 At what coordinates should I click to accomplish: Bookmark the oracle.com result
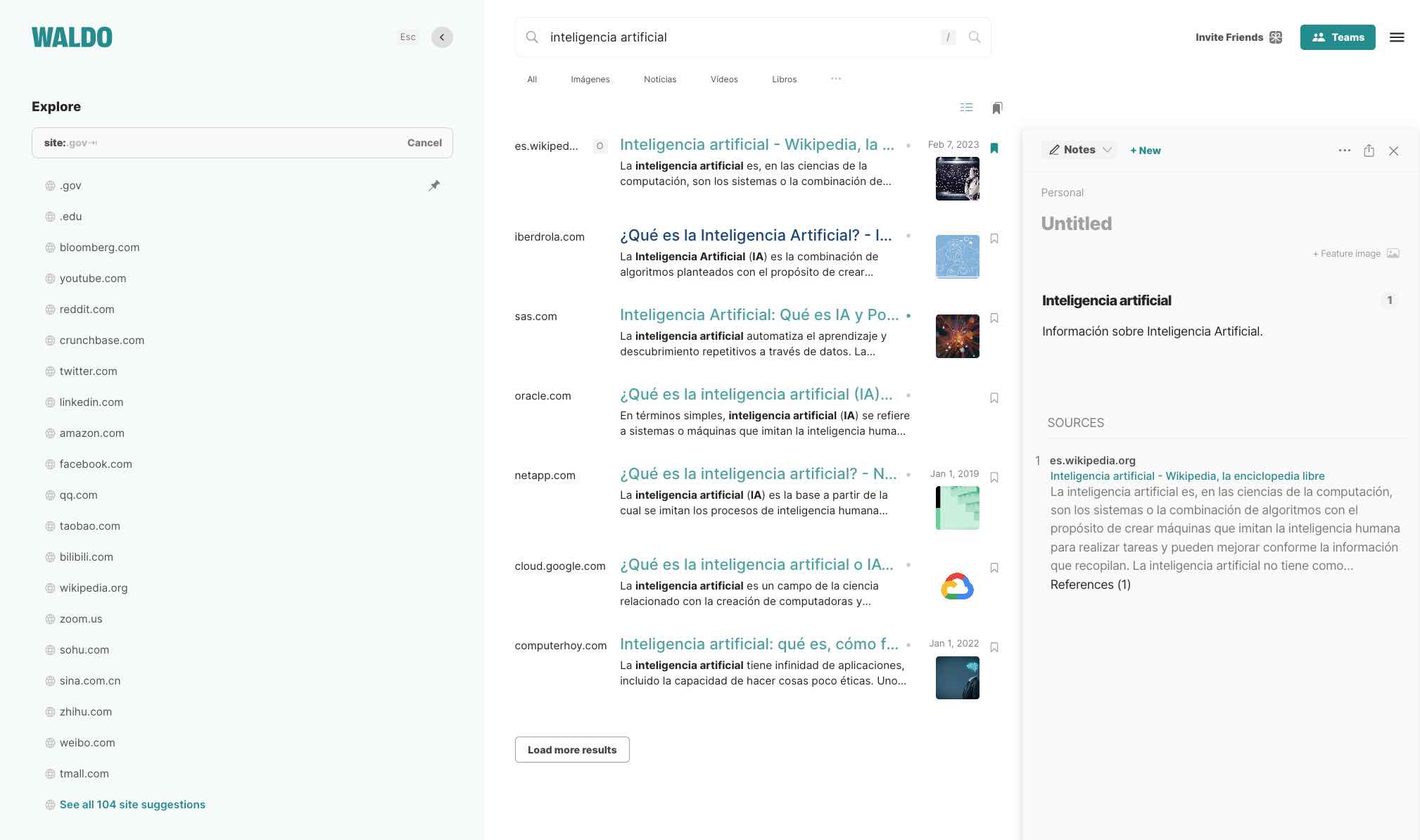pyautogui.click(x=994, y=397)
